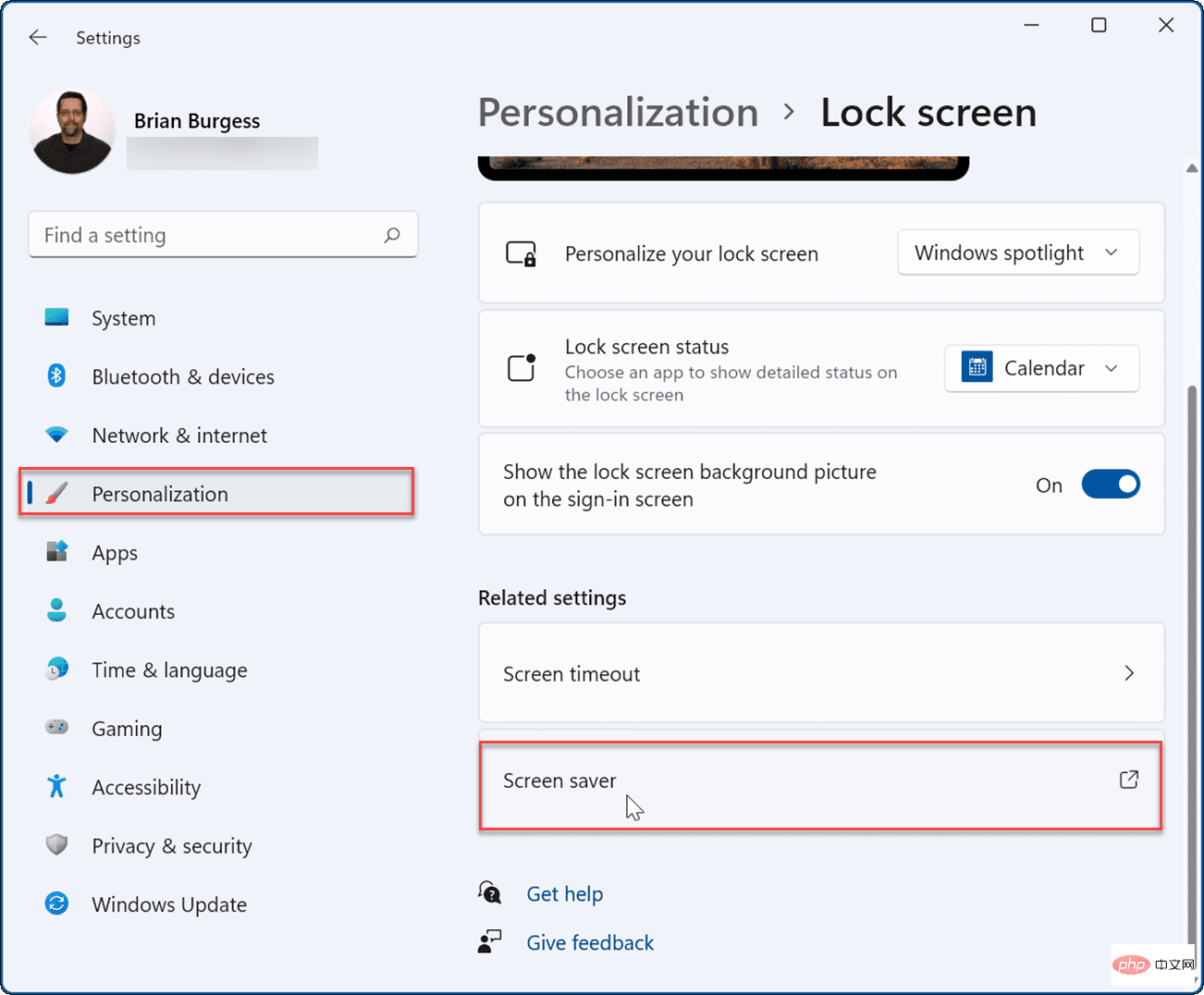Click the "Related settings" heading
Viewport: 1204px width, 995px height.
[x=552, y=598]
